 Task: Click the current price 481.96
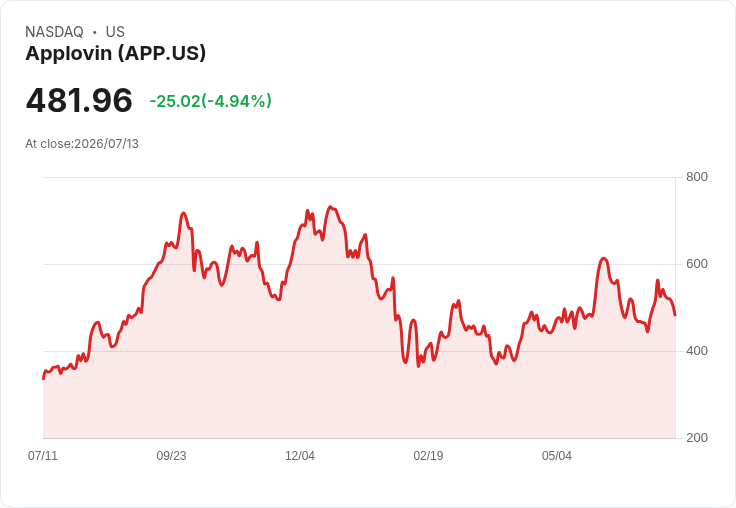(x=79, y=100)
